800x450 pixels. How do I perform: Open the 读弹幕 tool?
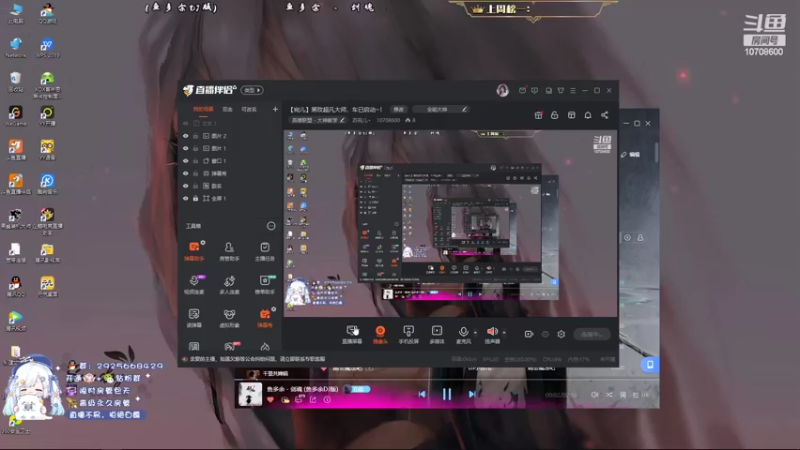pyautogui.click(x=194, y=317)
